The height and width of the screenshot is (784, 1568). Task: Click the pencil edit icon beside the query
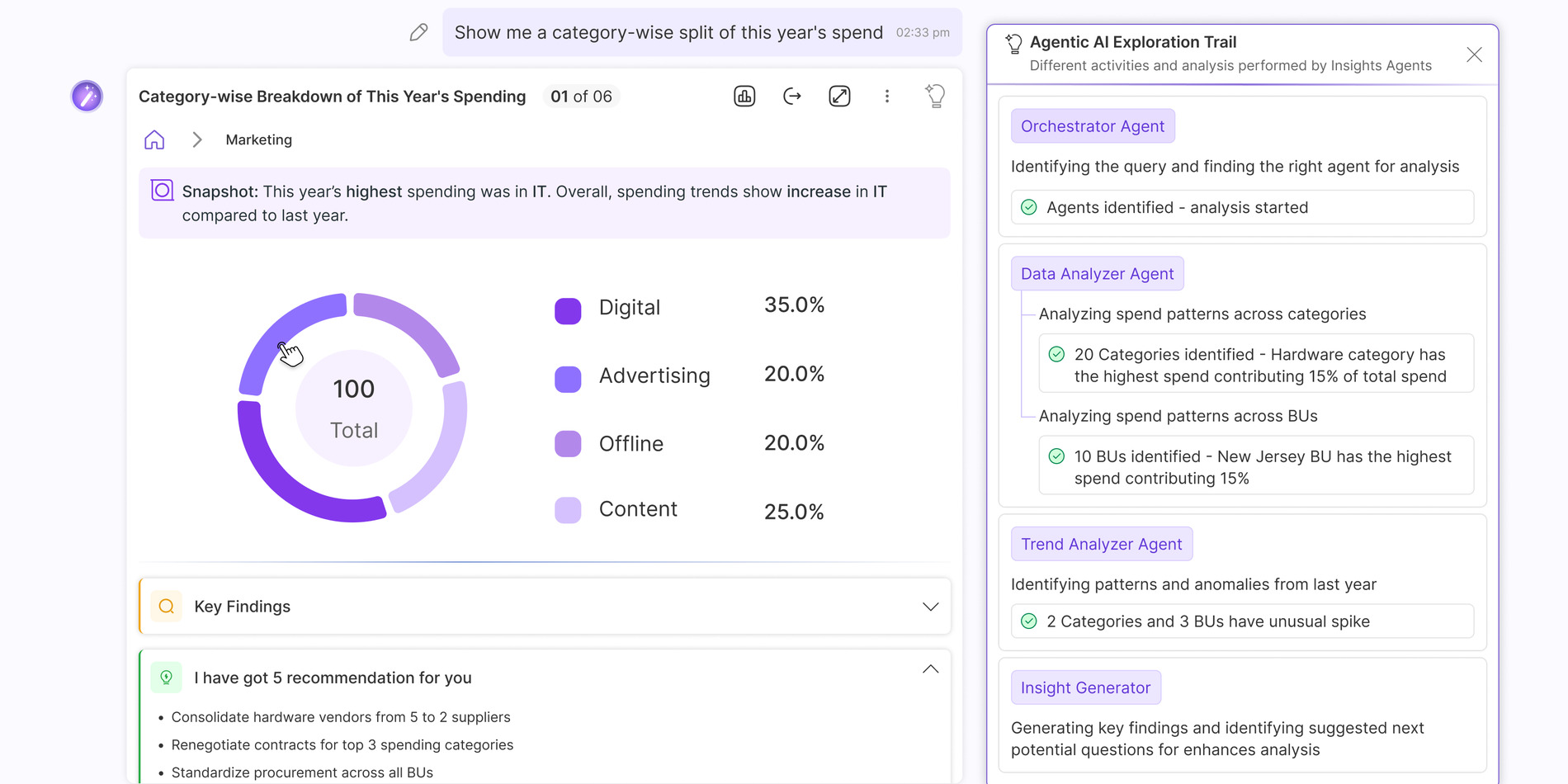(418, 32)
